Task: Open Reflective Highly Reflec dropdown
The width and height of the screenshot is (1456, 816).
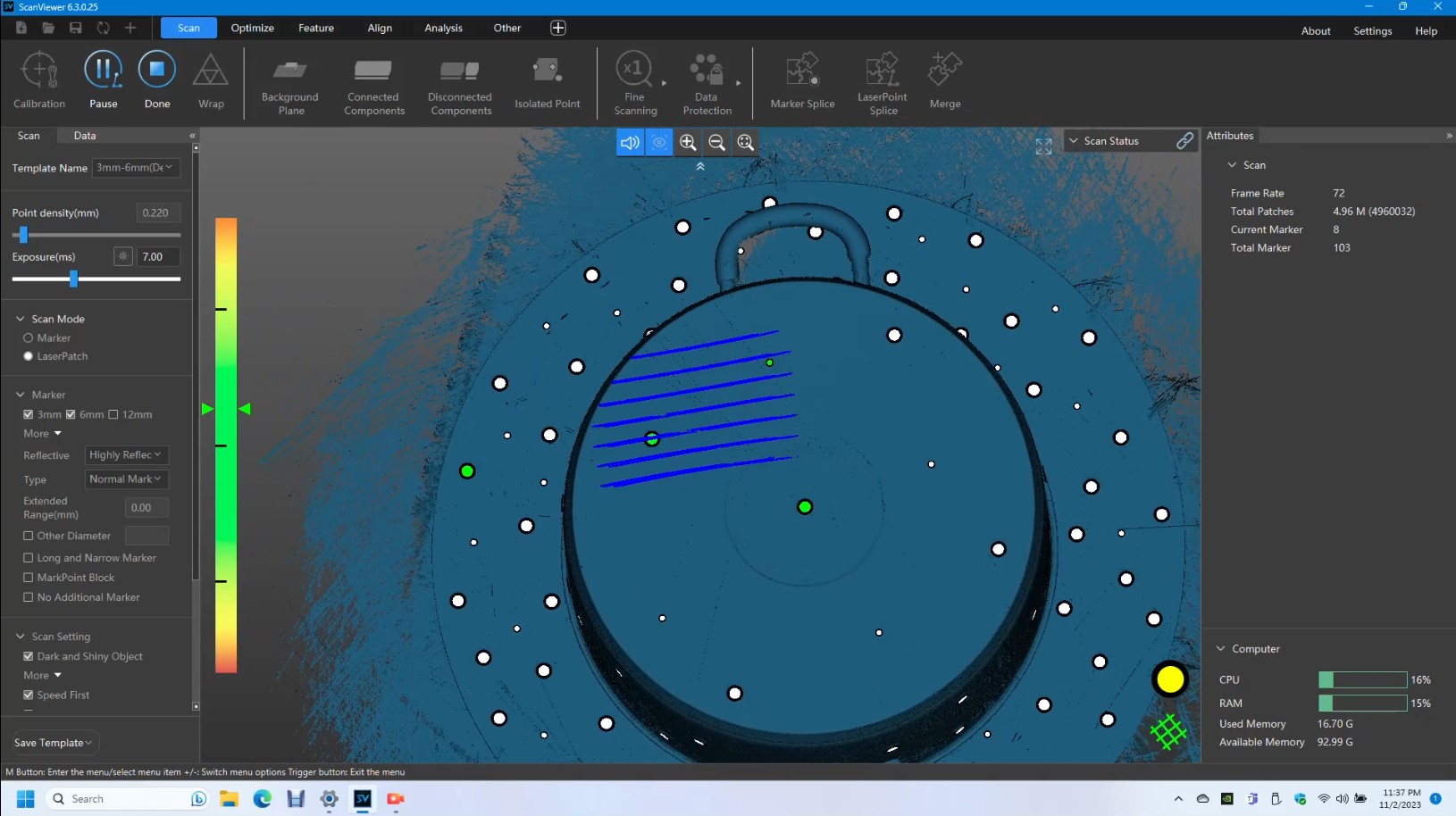Action: [126, 455]
